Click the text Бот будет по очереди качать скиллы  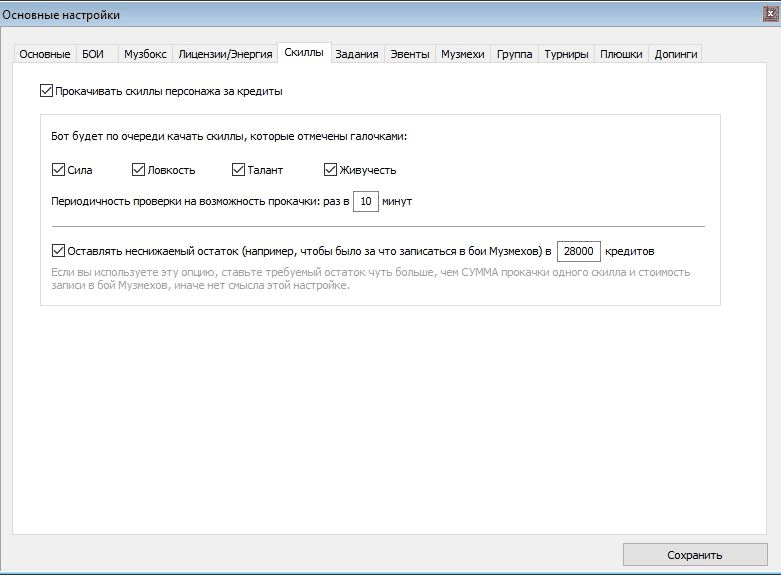pos(229,137)
